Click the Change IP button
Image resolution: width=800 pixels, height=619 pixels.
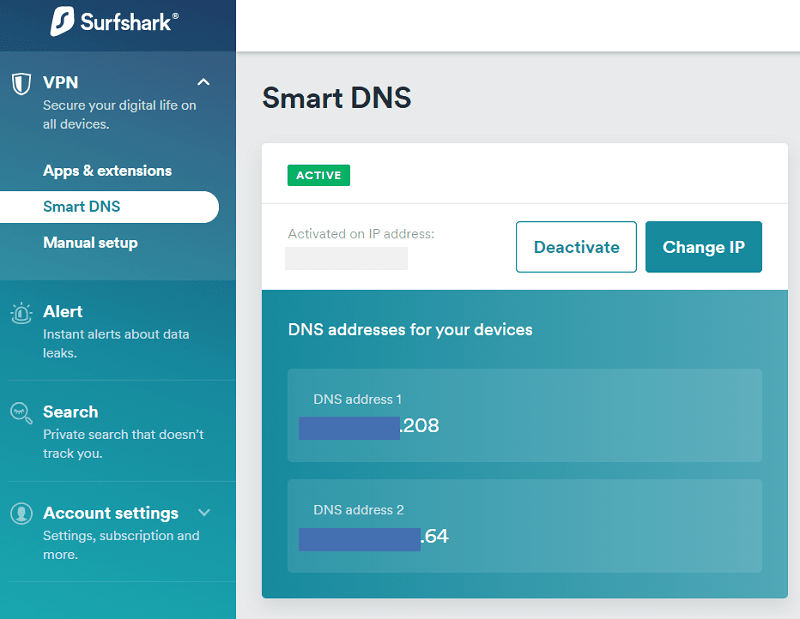(x=704, y=247)
